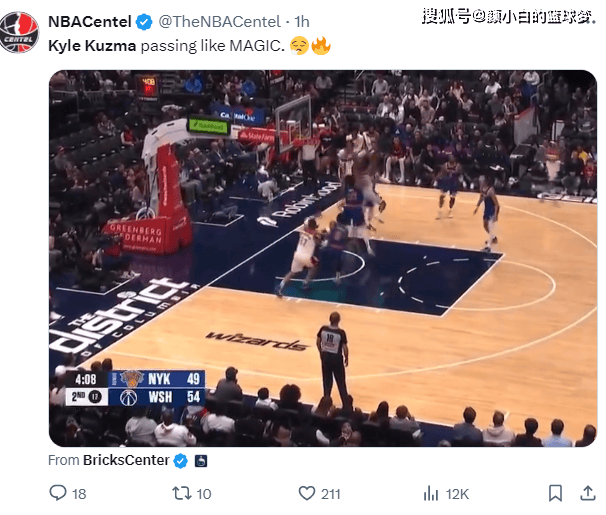Play the embedded Knicks-Wizards video
This screenshot has height=515, width=606.
323,258
